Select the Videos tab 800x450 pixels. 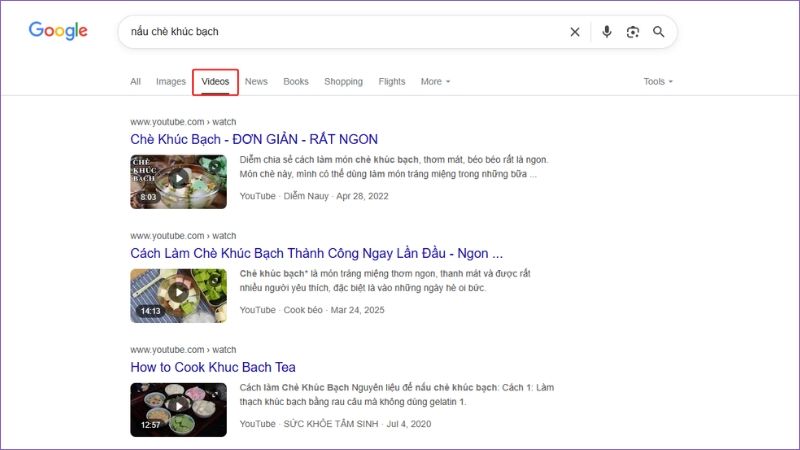click(x=215, y=82)
